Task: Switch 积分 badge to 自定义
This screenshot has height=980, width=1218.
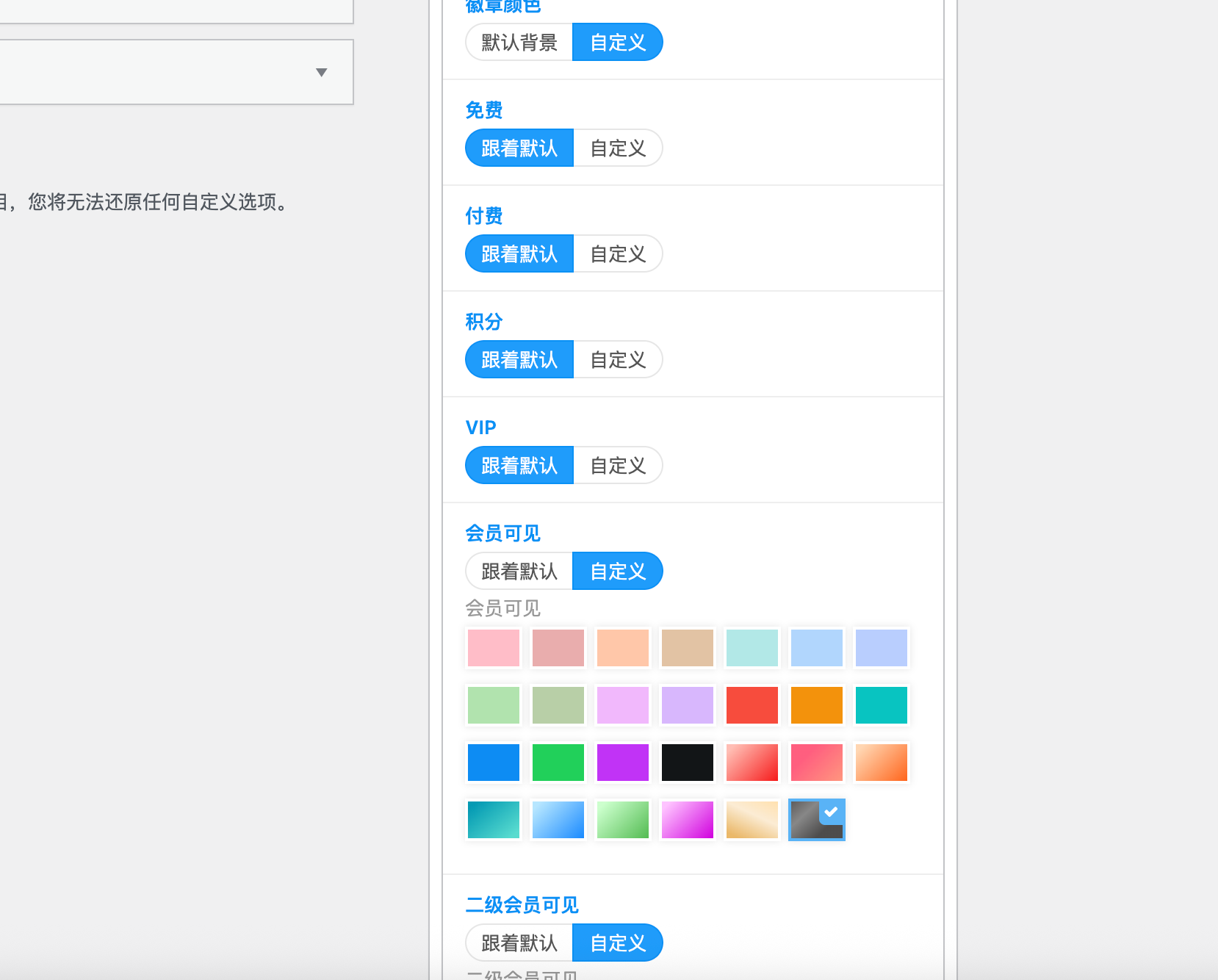Action: (x=617, y=359)
